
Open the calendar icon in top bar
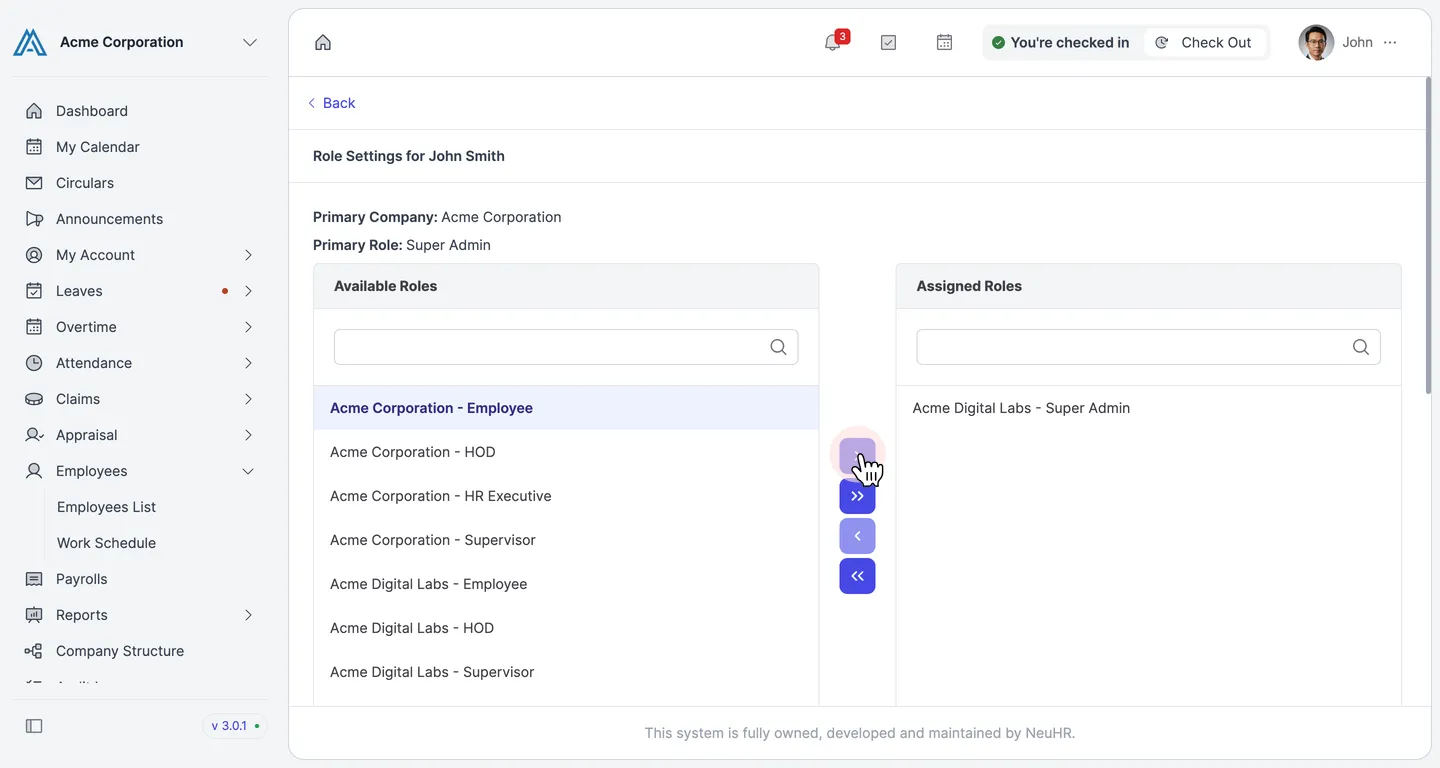(944, 42)
